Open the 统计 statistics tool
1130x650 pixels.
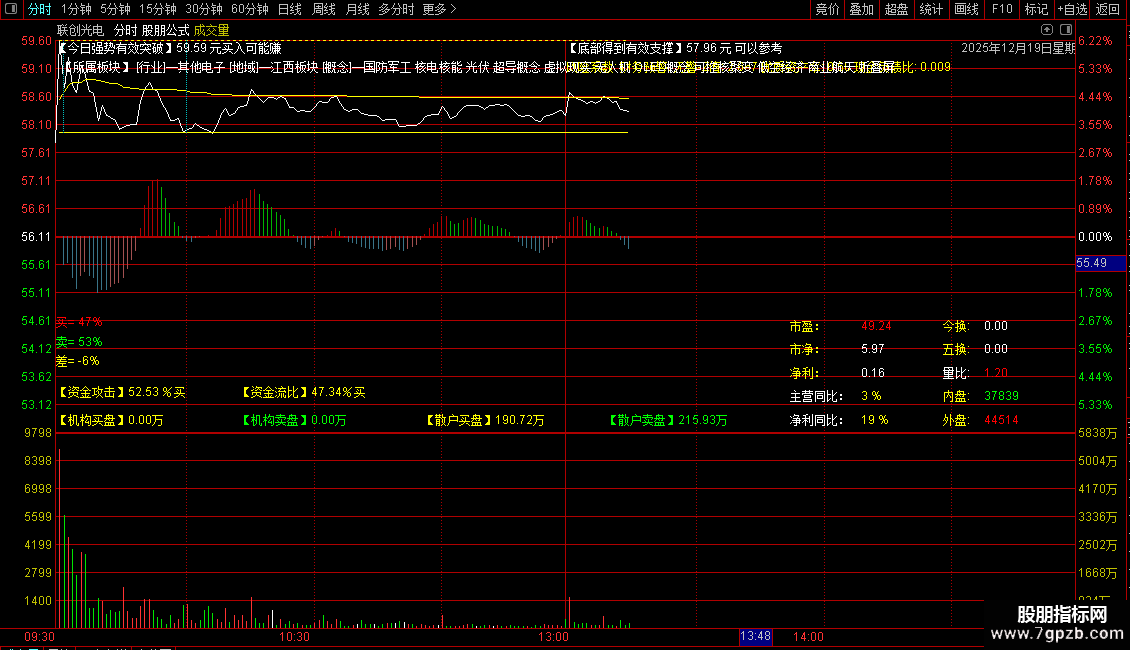pos(930,9)
